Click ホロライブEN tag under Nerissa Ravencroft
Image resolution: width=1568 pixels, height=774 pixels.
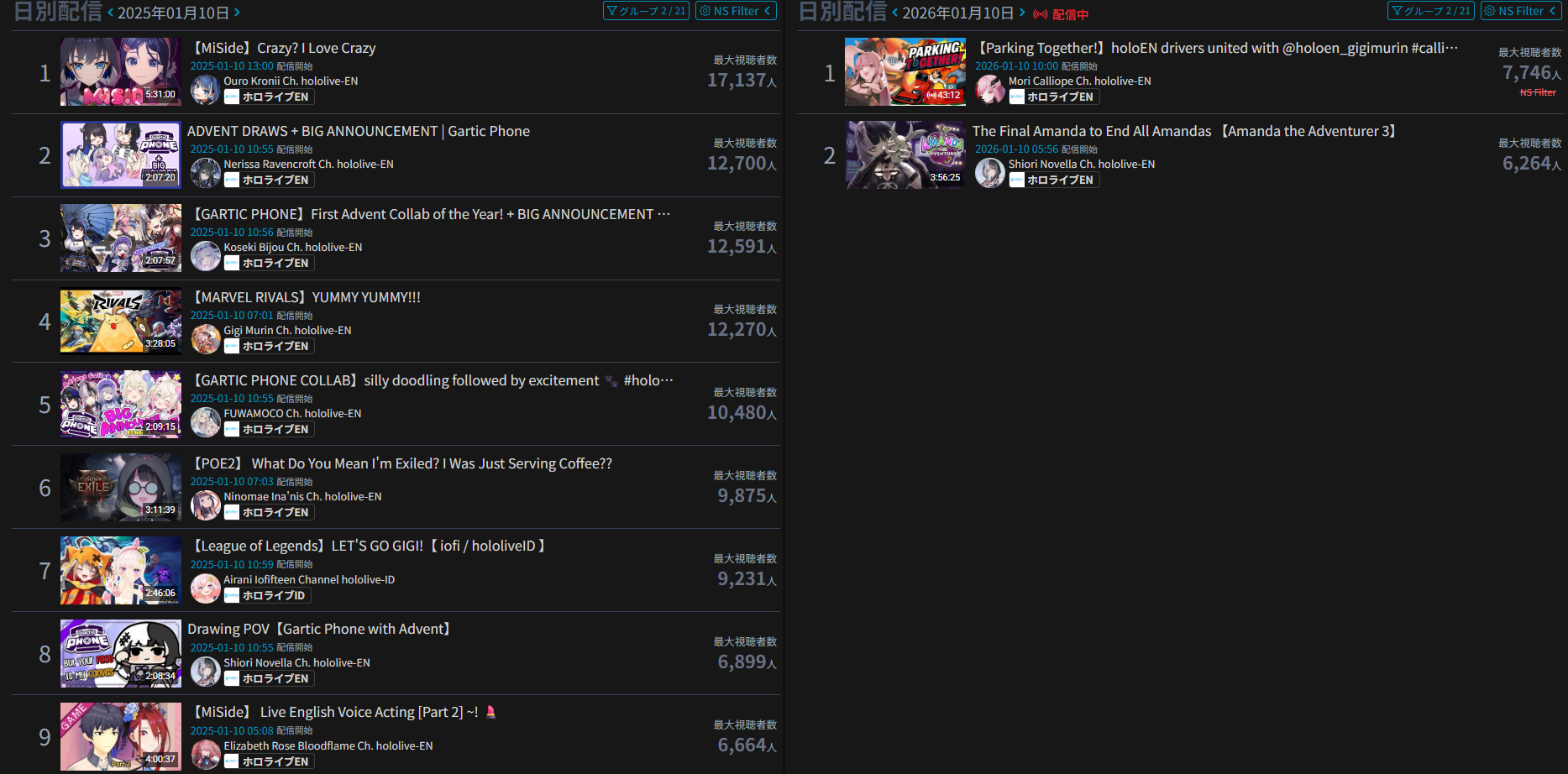[269, 180]
